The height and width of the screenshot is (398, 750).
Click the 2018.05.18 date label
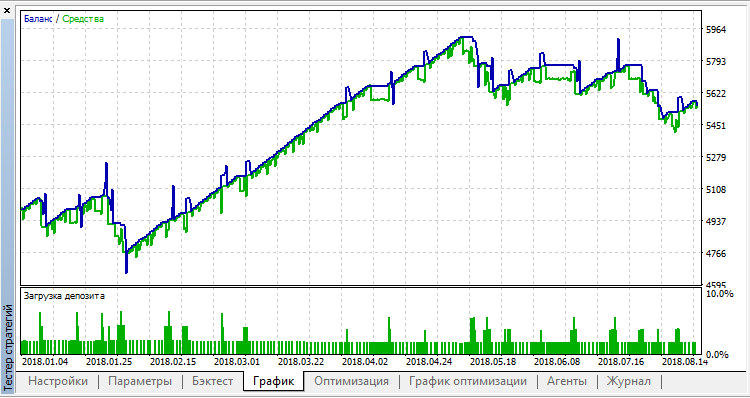[x=493, y=361]
